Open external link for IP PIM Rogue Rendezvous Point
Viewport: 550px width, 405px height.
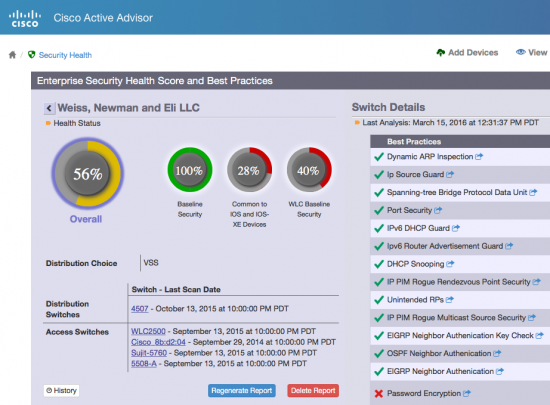pyautogui.click(x=536, y=282)
